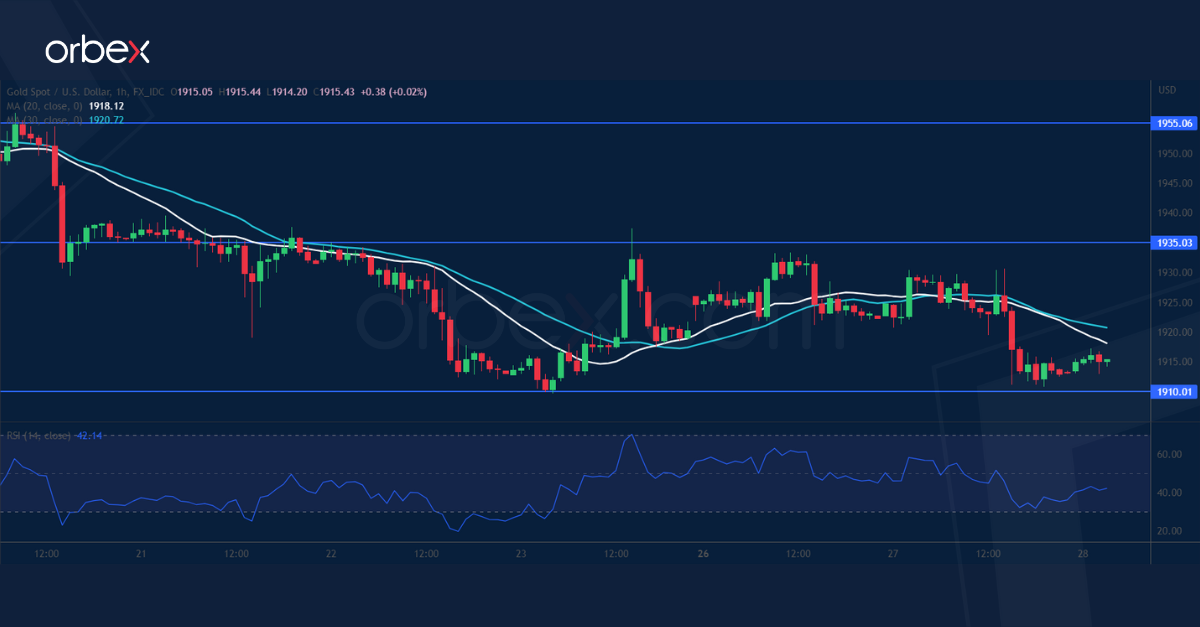The height and width of the screenshot is (627, 1200).
Task: Click date 21 on the time axis
Action: point(140,554)
